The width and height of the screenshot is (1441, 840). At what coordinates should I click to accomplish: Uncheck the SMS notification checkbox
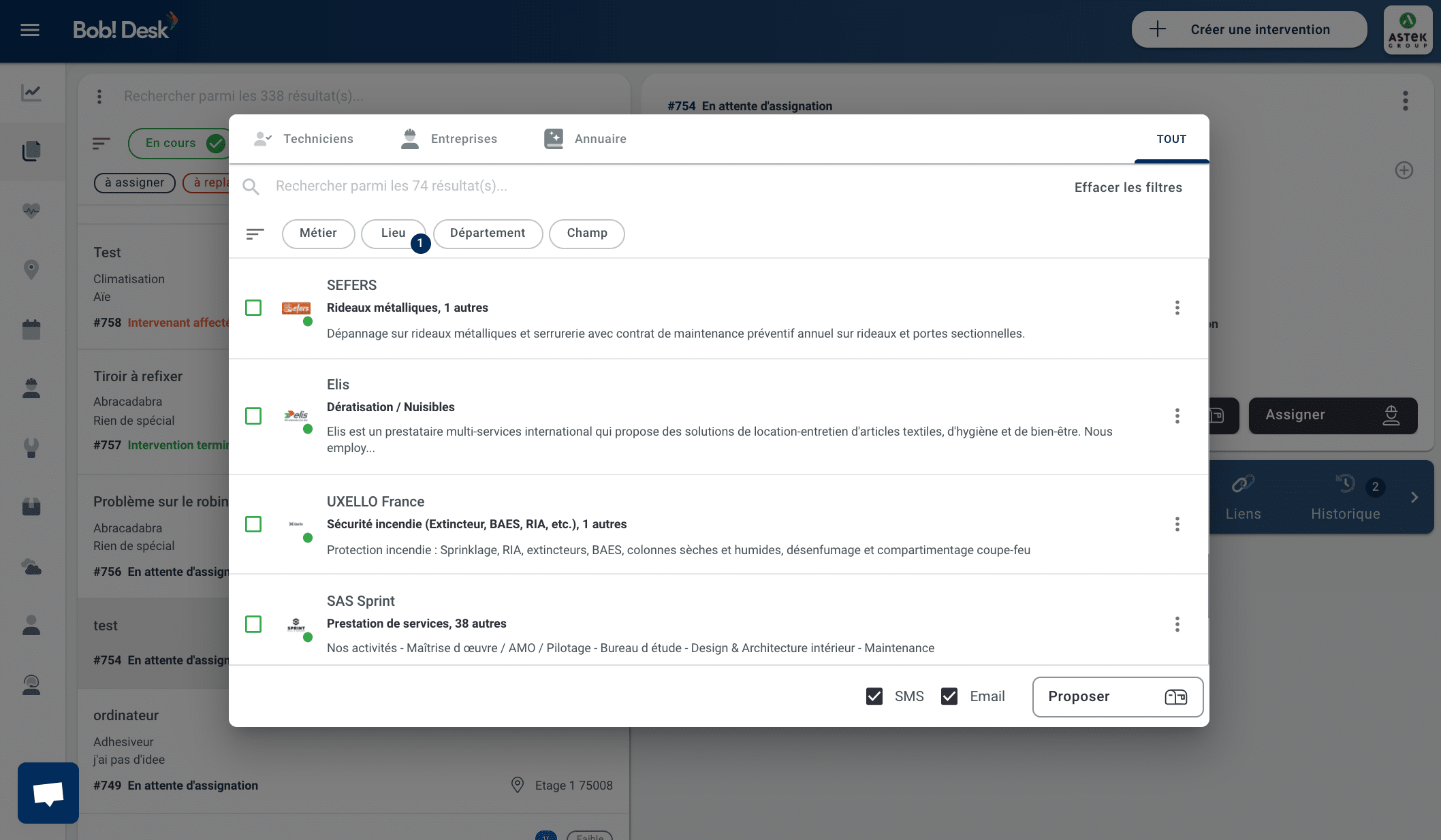point(874,696)
